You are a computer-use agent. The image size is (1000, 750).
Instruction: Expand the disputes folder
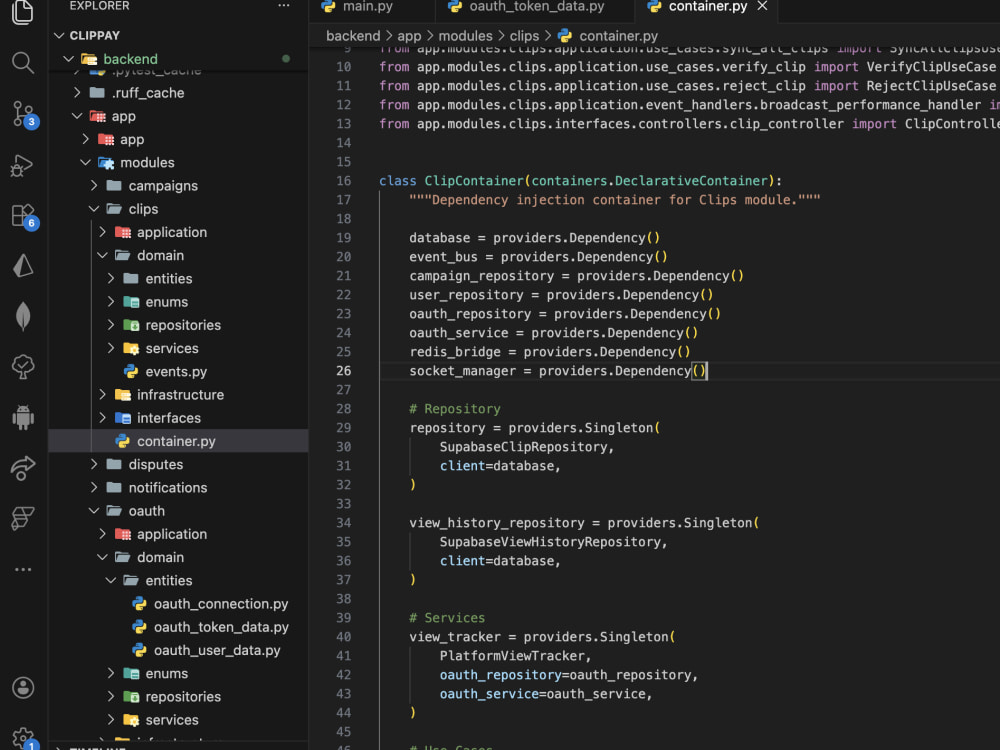(94, 464)
